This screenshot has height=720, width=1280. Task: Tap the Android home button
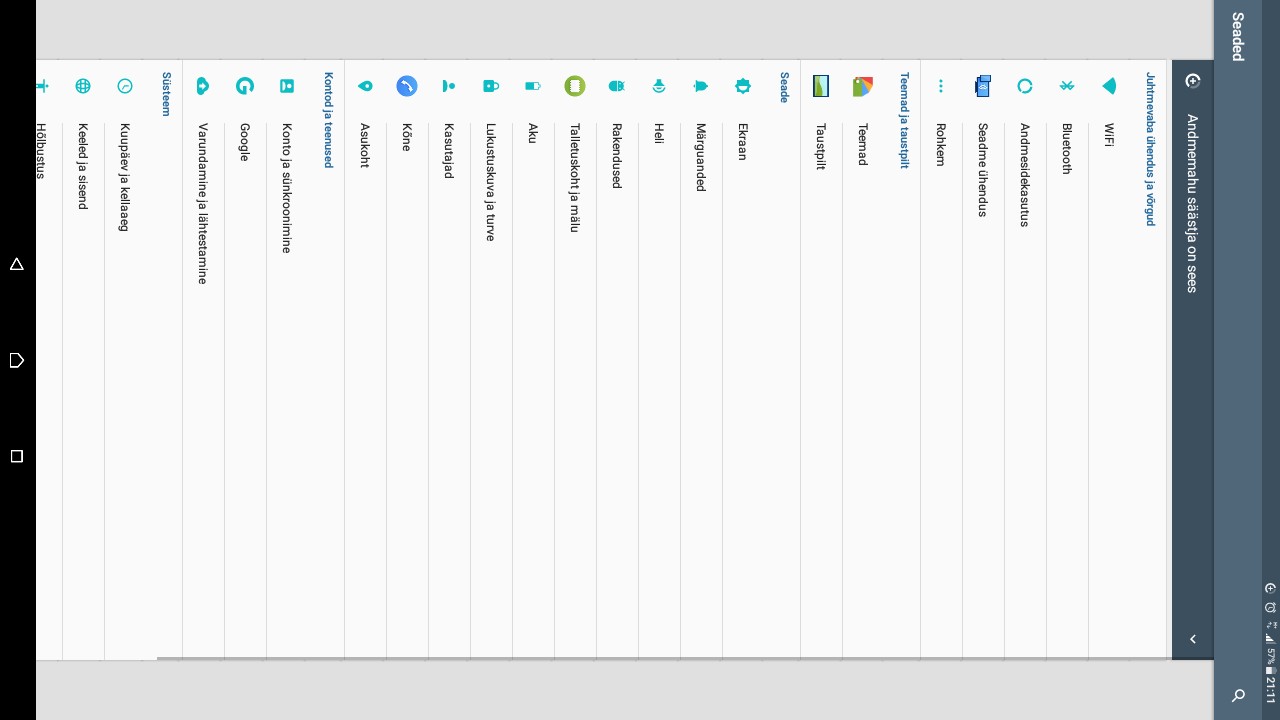pos(16,360)
